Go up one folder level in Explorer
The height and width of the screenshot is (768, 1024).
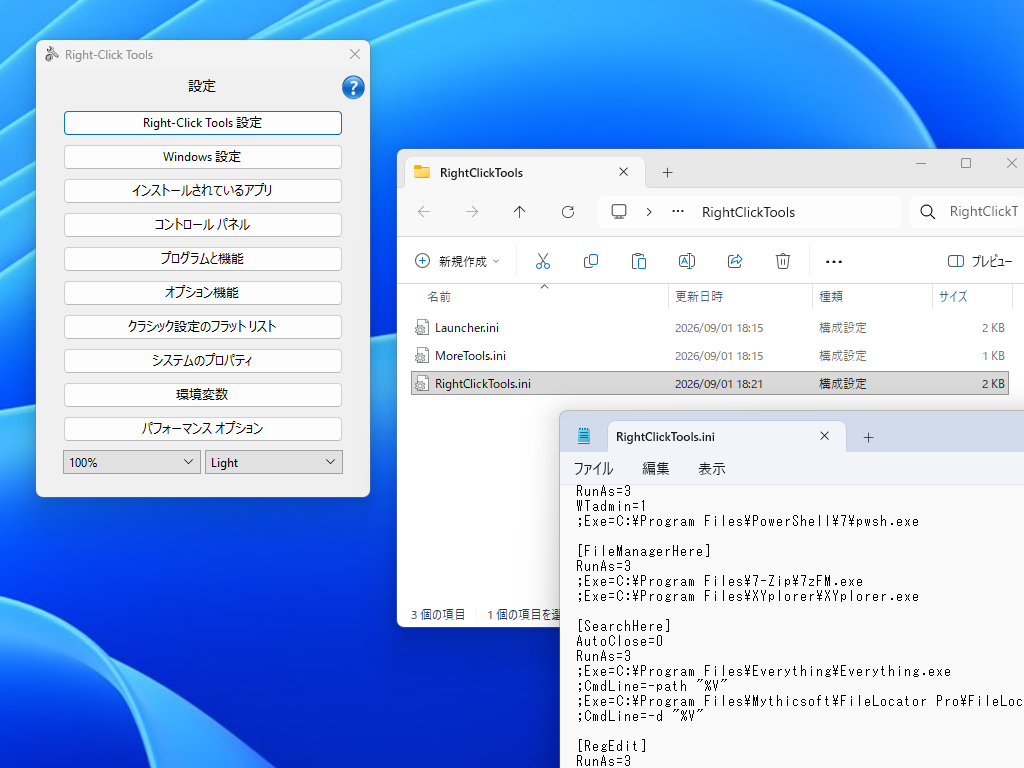pyautogui.click(x=519, y=212)
